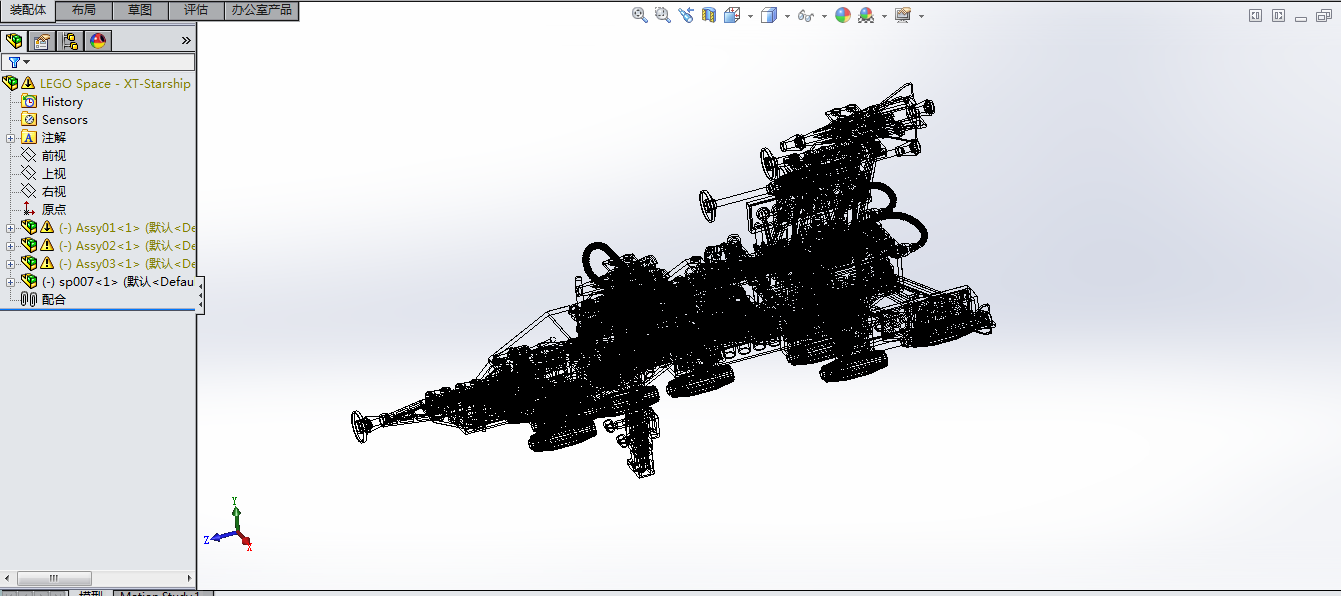Open the FeatureManager design tree tab

click(14, 41)
